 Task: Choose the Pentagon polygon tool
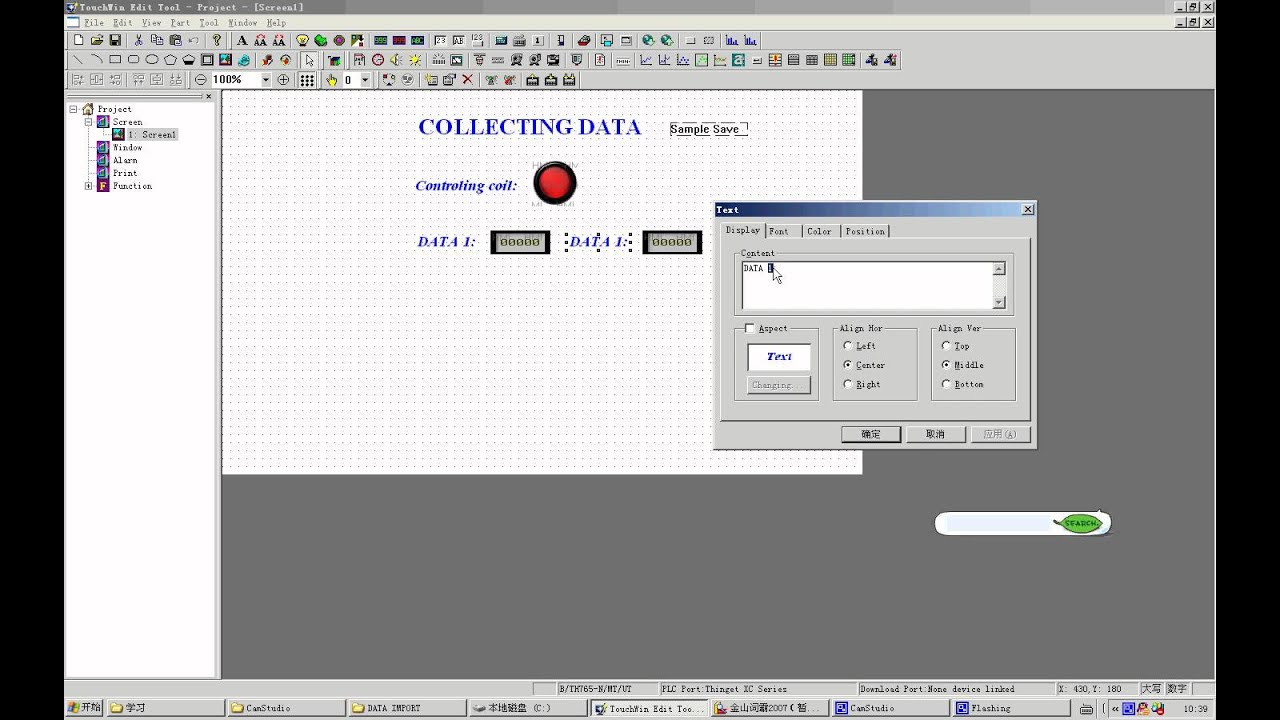coord(171,60)
